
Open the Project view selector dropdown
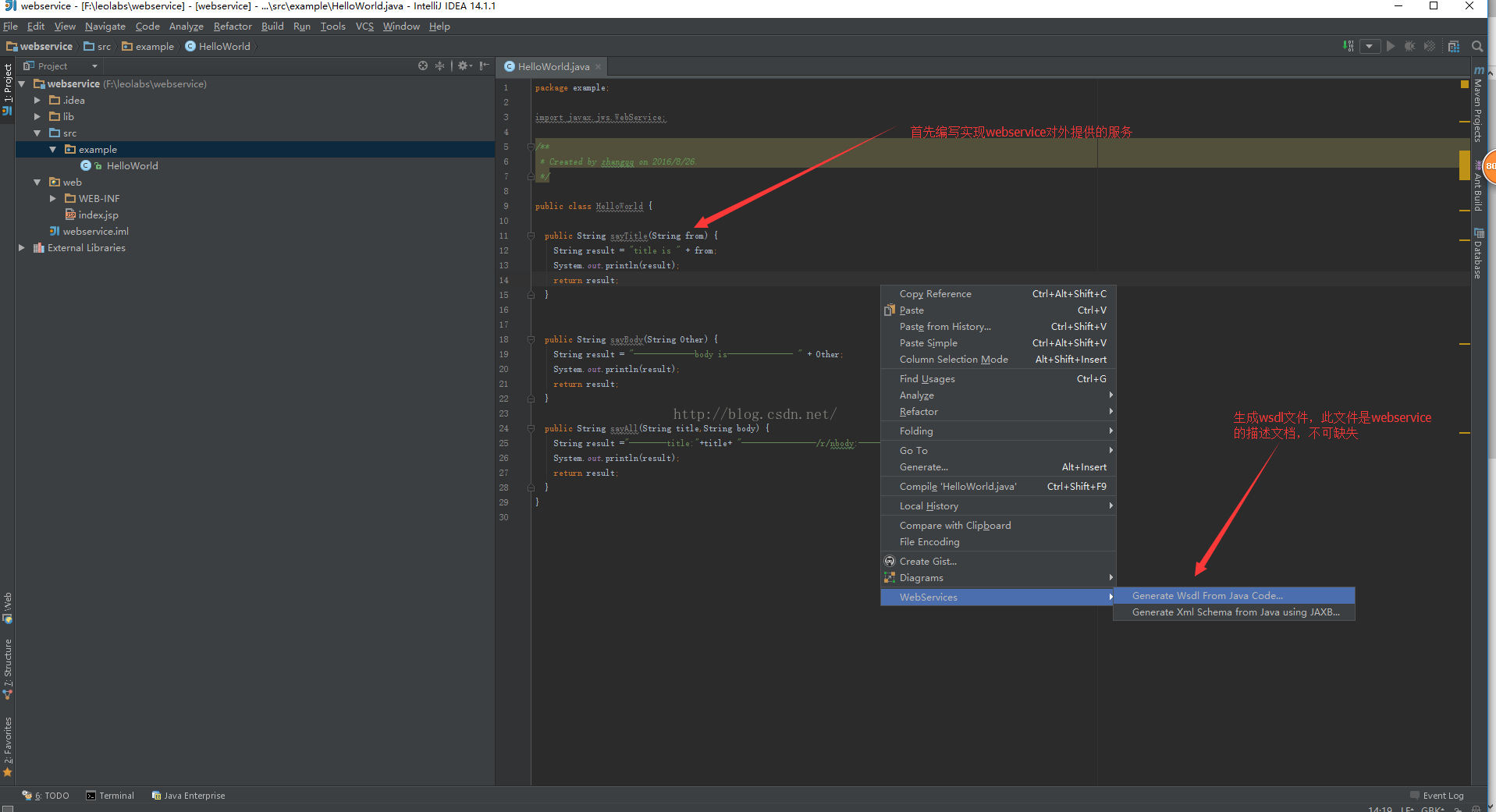(x=61, y=66)
